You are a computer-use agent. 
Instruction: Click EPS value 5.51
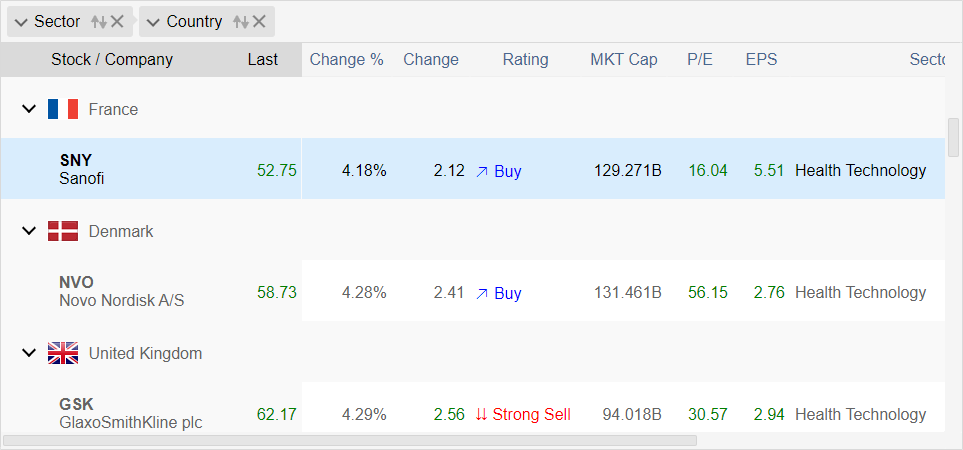coord(769,171)
